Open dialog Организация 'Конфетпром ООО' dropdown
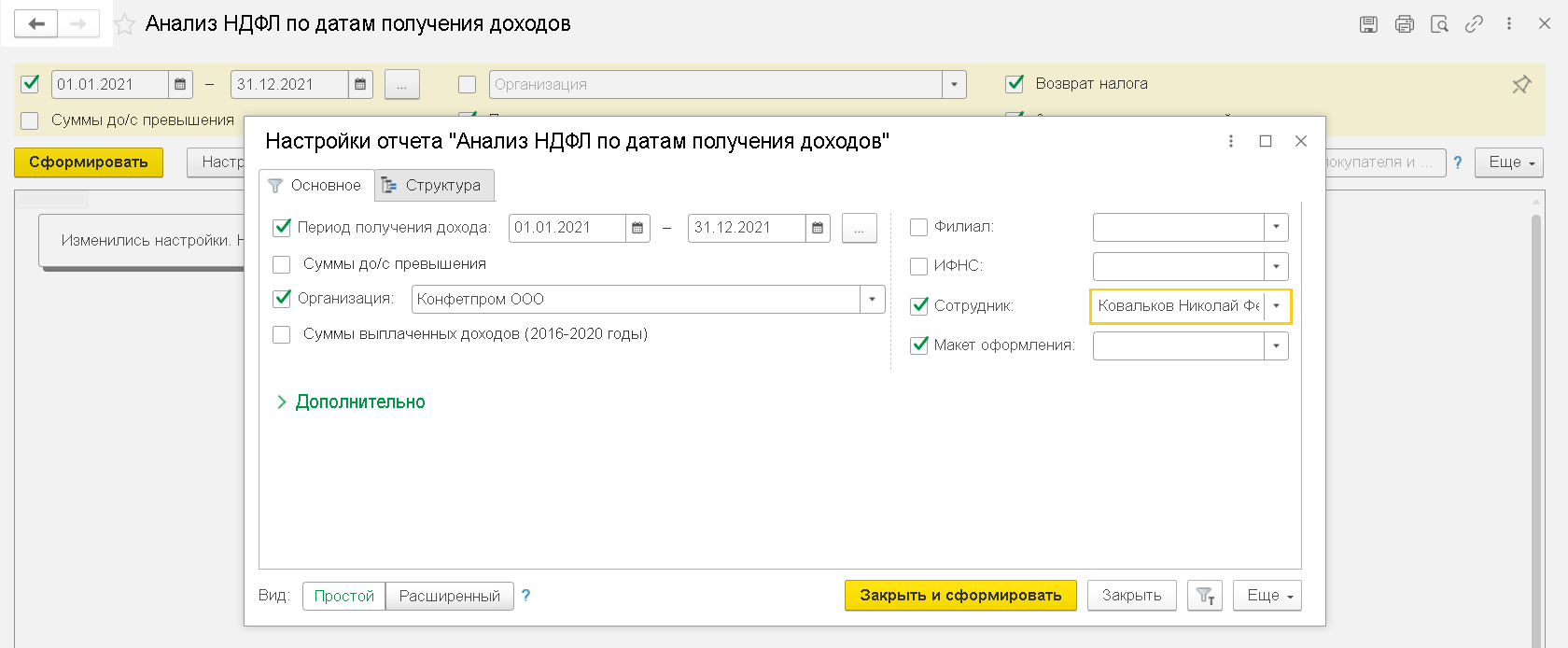Image resolution: width=1568 pixels, height=648 pixels. 873,299
